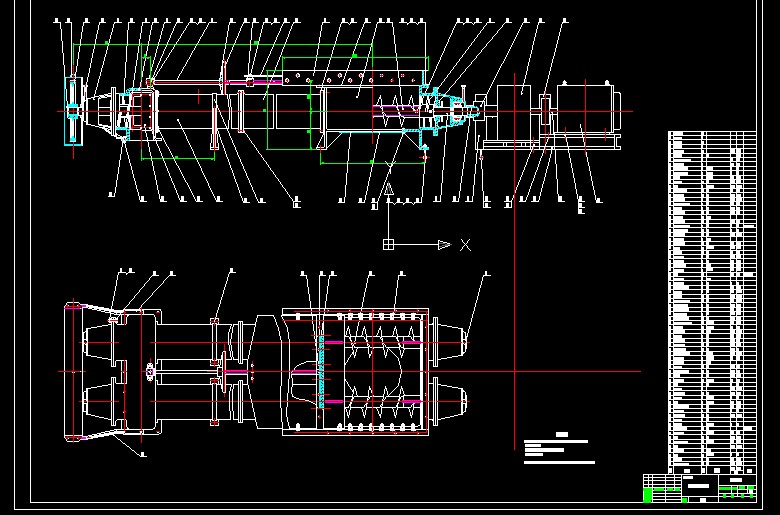Click the header row of the parts list
The height and width of the screenshot is (515, 780).
coord(711,135)
